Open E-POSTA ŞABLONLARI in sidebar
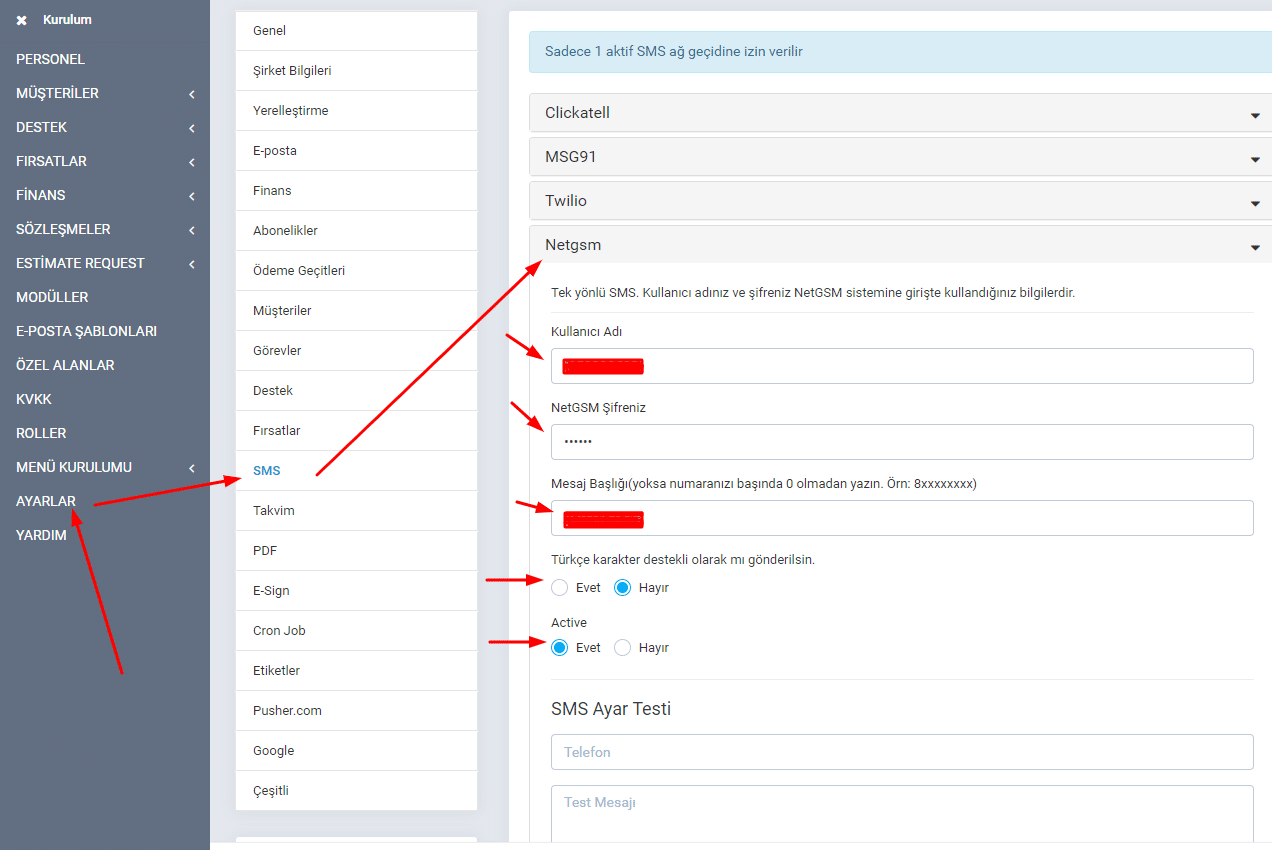The width and height of the screenshot is (1272, 850). (x=86, y=331)
